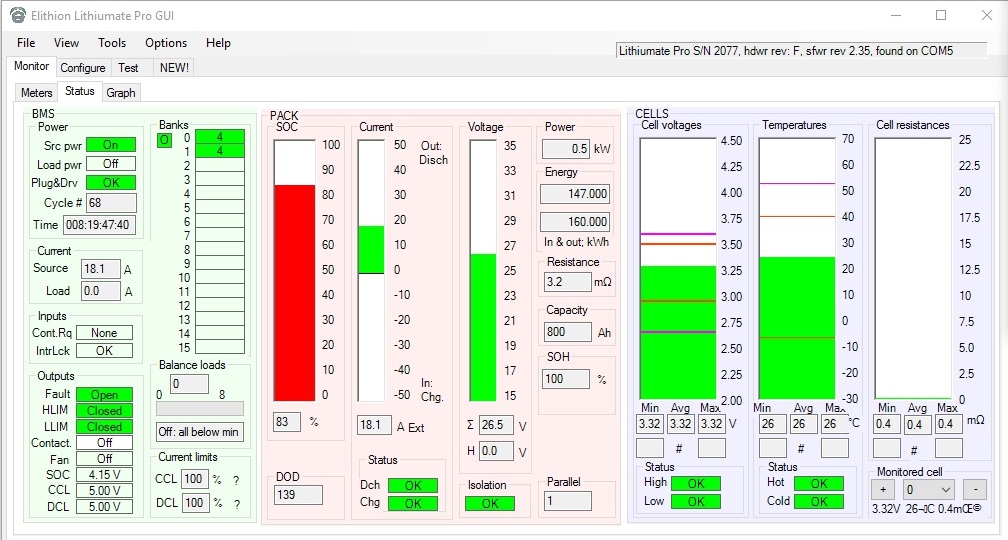1008x540 pixels.
Task: Select the Status sub-tab
Action: pyautogui.click(x=80, y=91)
